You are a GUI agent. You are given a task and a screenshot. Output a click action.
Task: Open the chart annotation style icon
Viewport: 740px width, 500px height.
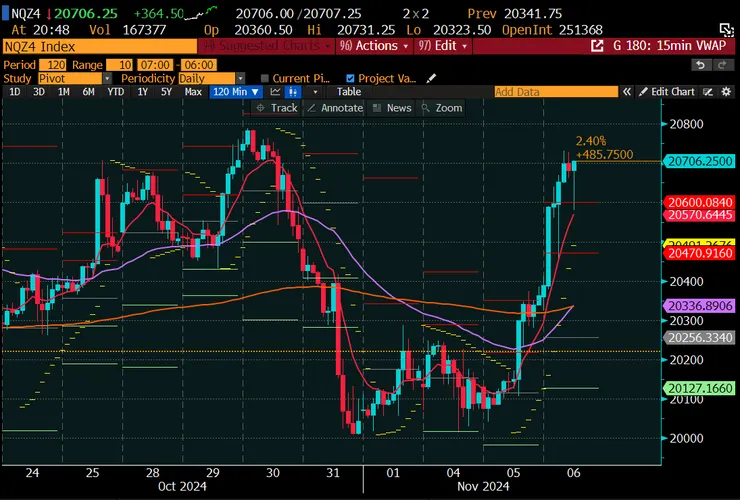pos(707,92)
